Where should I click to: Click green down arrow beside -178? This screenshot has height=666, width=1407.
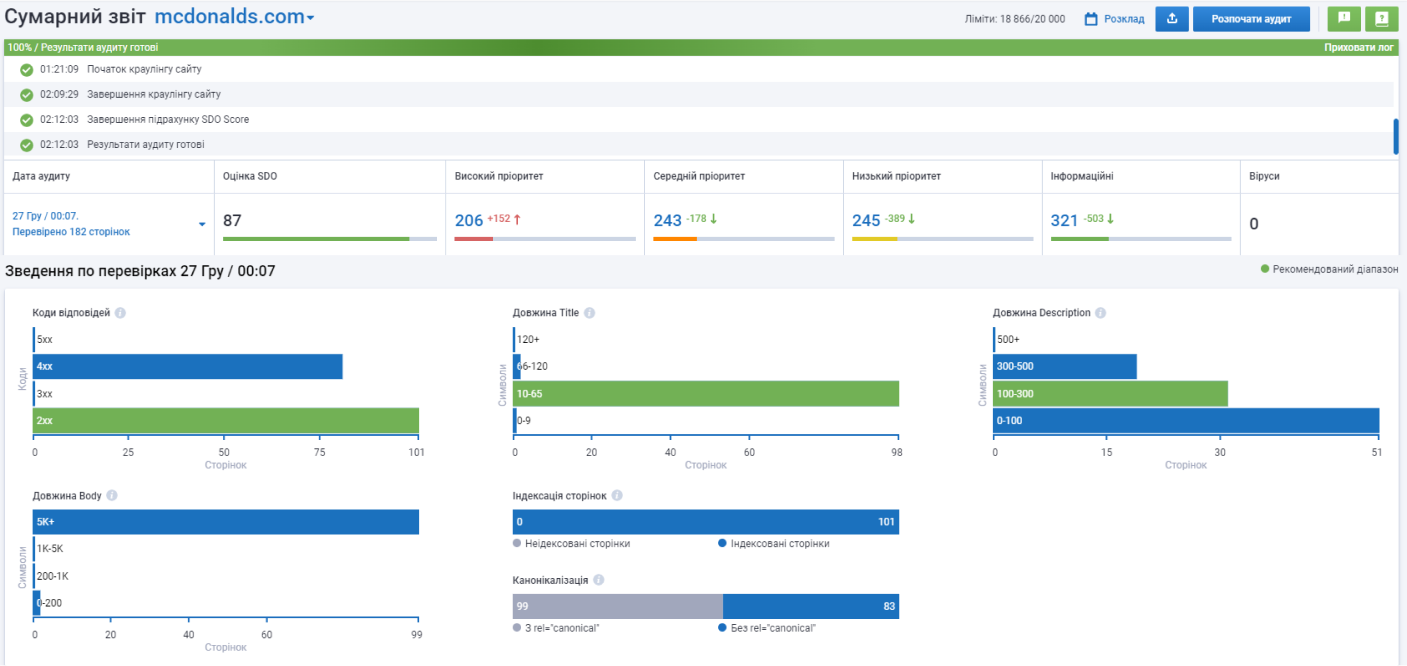pyautogui.click(x=713, y=219)
